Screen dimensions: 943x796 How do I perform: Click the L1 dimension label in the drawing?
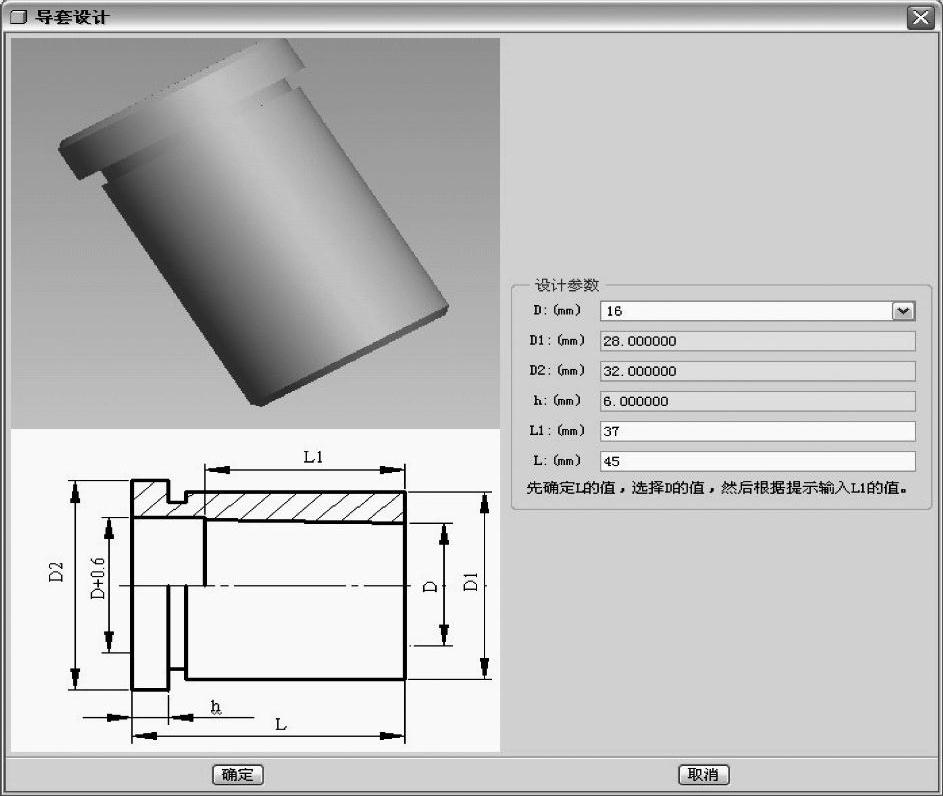313,457
